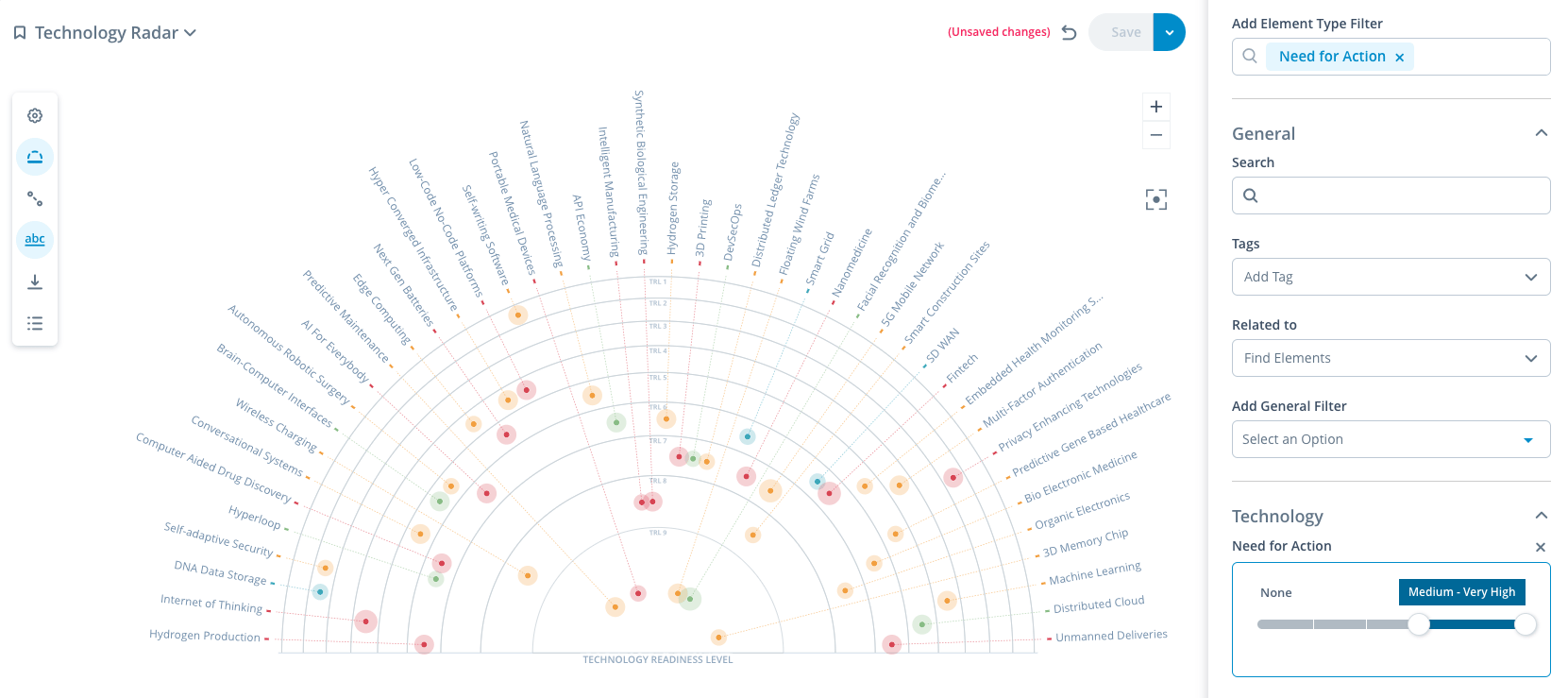Click the DNA Data Storage label
The height and width of the screenshot is (698, 1568).
220,572
